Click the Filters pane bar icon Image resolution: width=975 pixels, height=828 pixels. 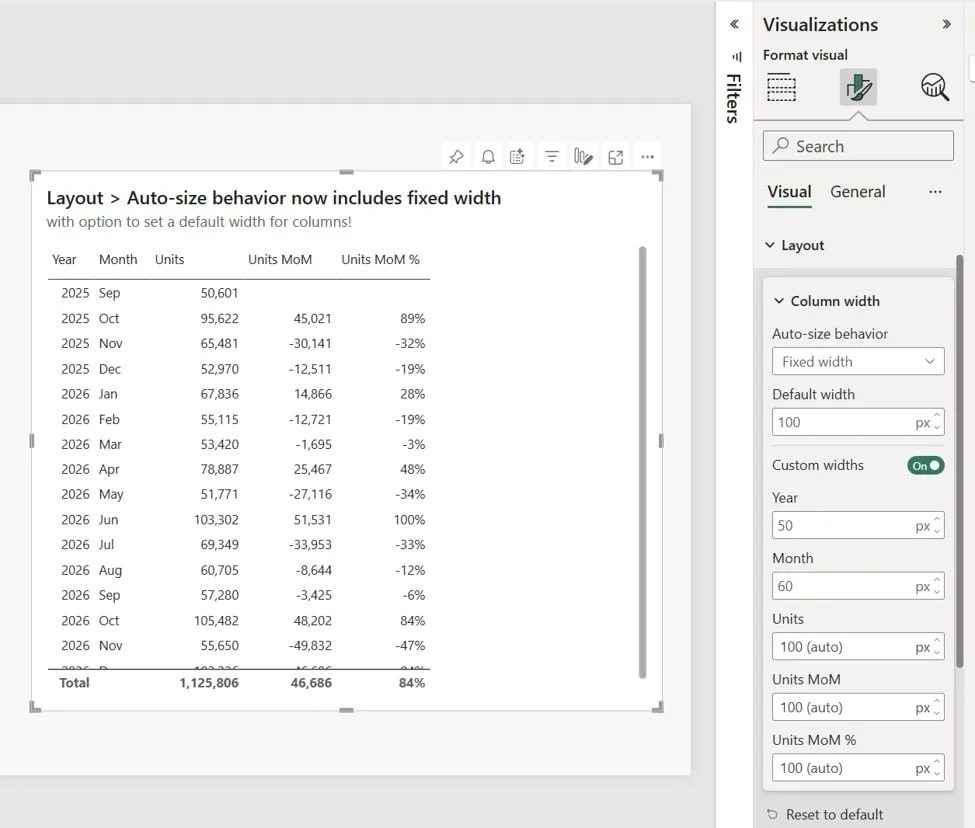click(x=737, y=57)
